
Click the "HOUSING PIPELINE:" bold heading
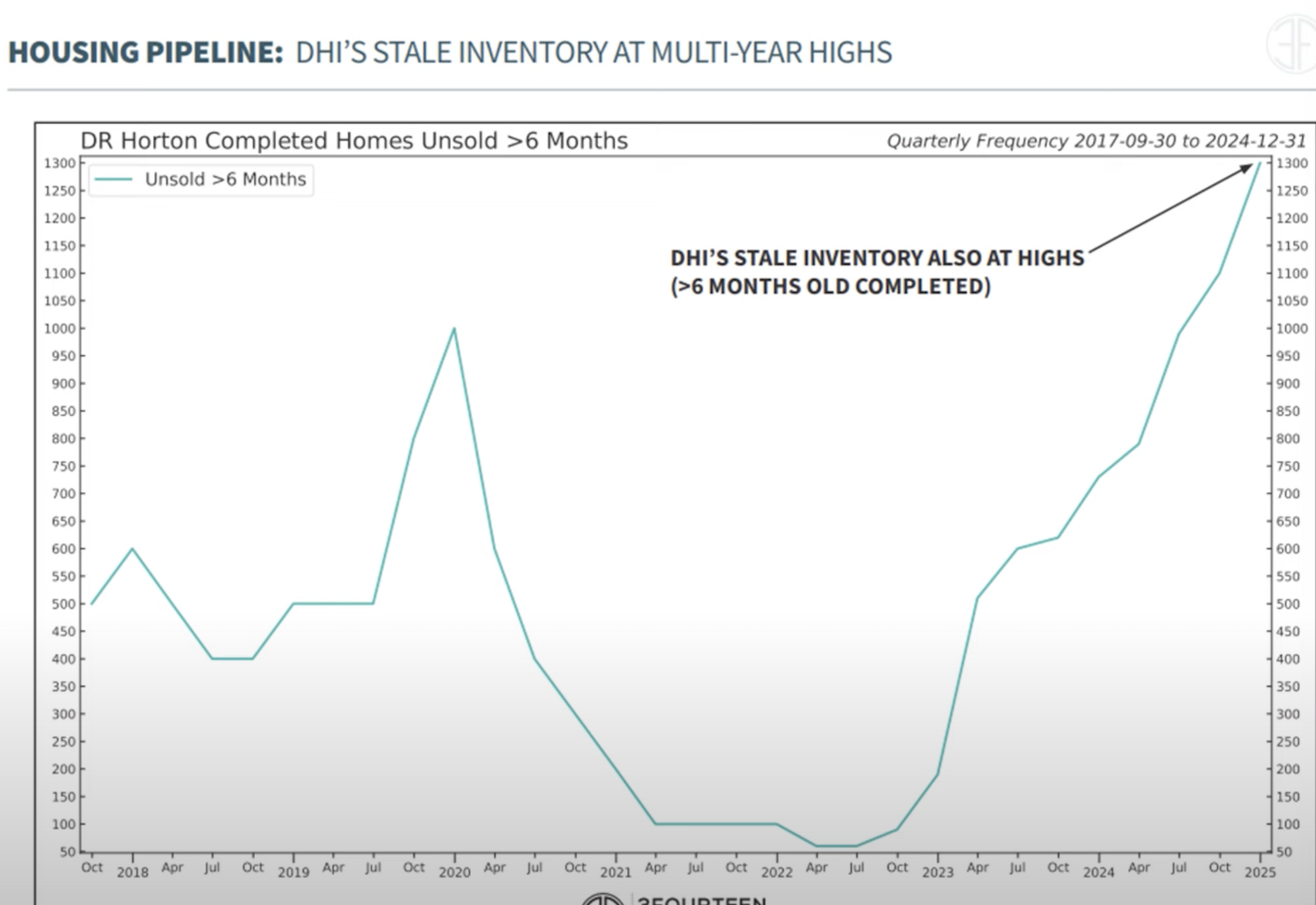(x=145, y=53)
